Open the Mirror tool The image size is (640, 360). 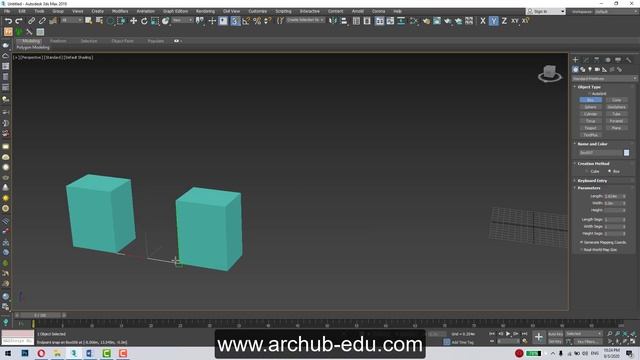point(333,21)
